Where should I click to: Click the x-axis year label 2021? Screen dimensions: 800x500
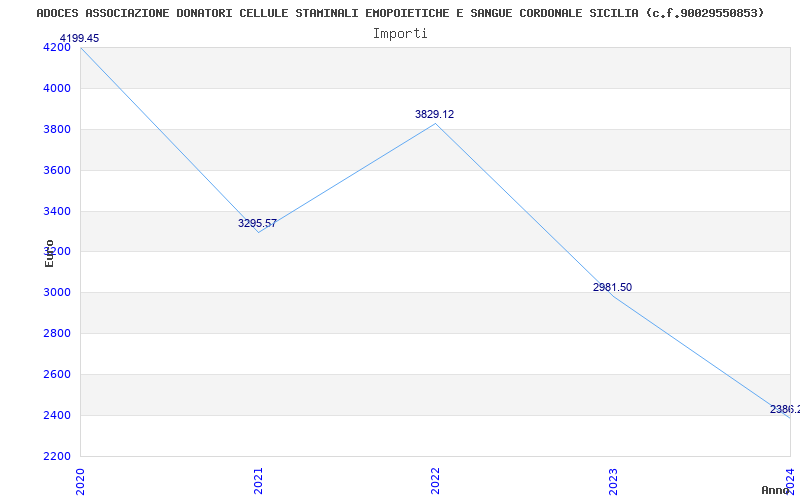(x=258, y=481)
